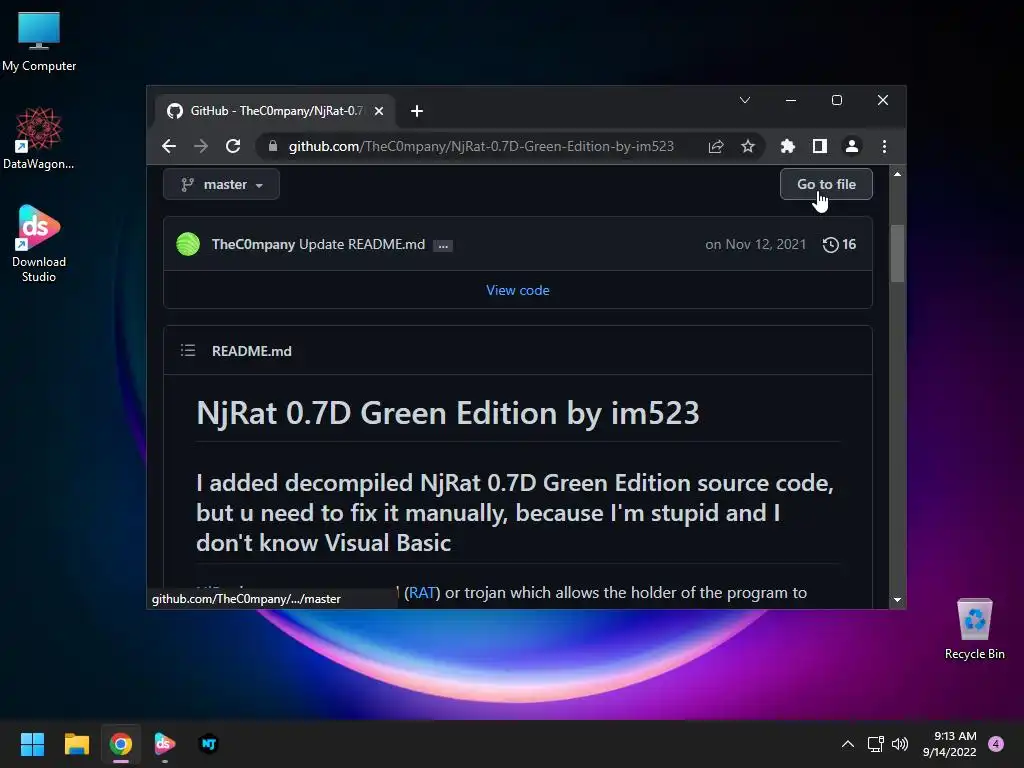
Task: Select My Computer desktop icon
Action: click(x=39, y=42)
